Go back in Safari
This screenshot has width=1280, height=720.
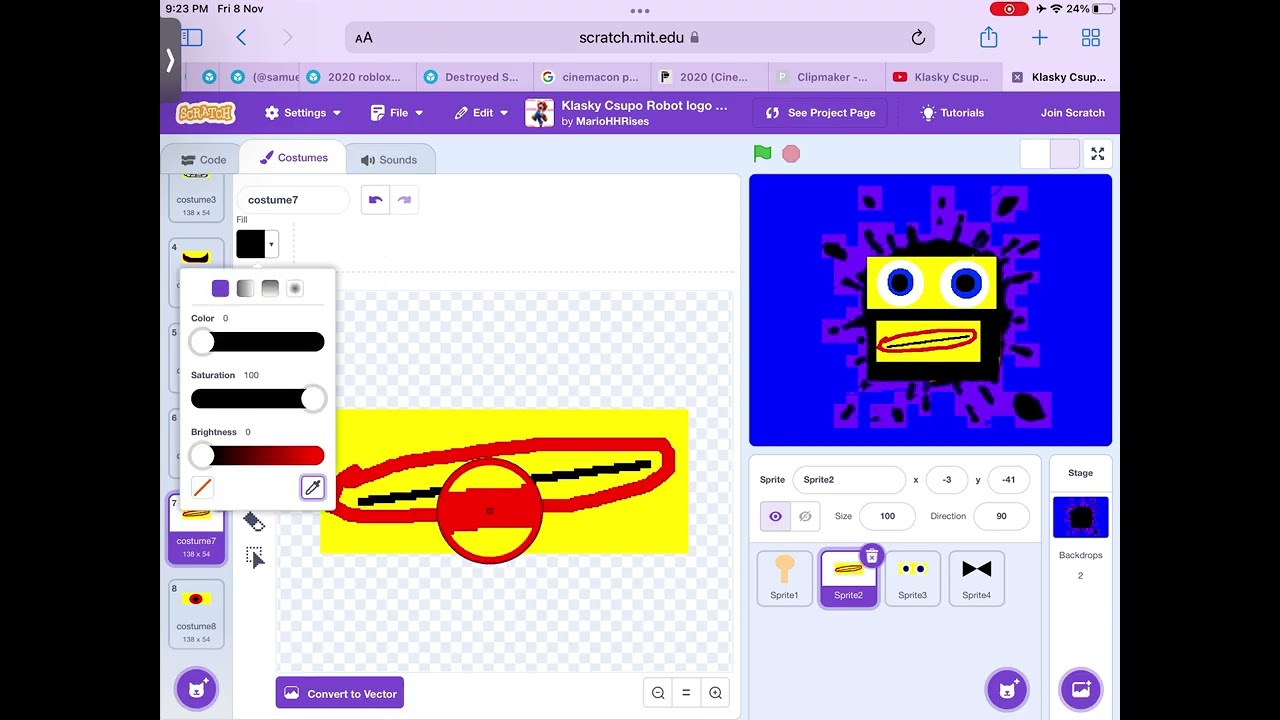(x=241, y=38)
